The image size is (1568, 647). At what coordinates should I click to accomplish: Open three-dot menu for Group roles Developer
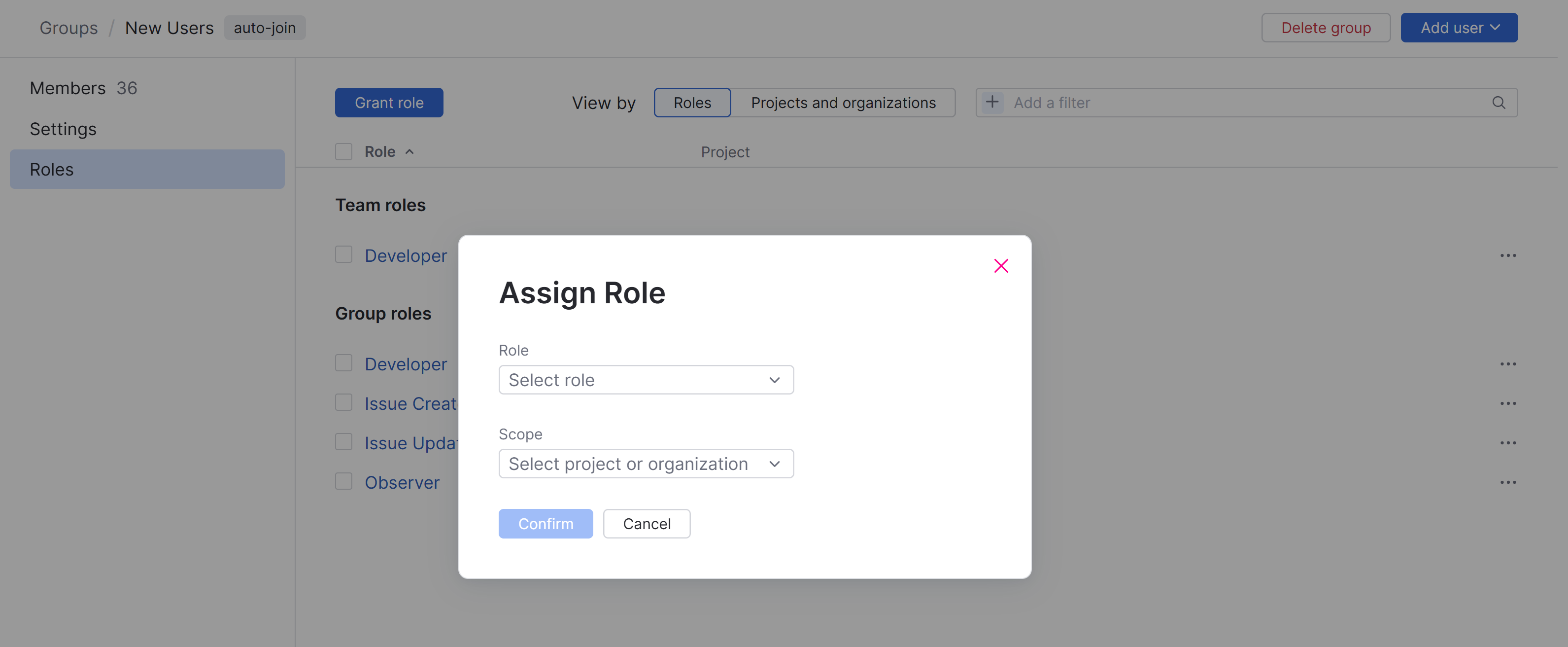pos(1507,364)
